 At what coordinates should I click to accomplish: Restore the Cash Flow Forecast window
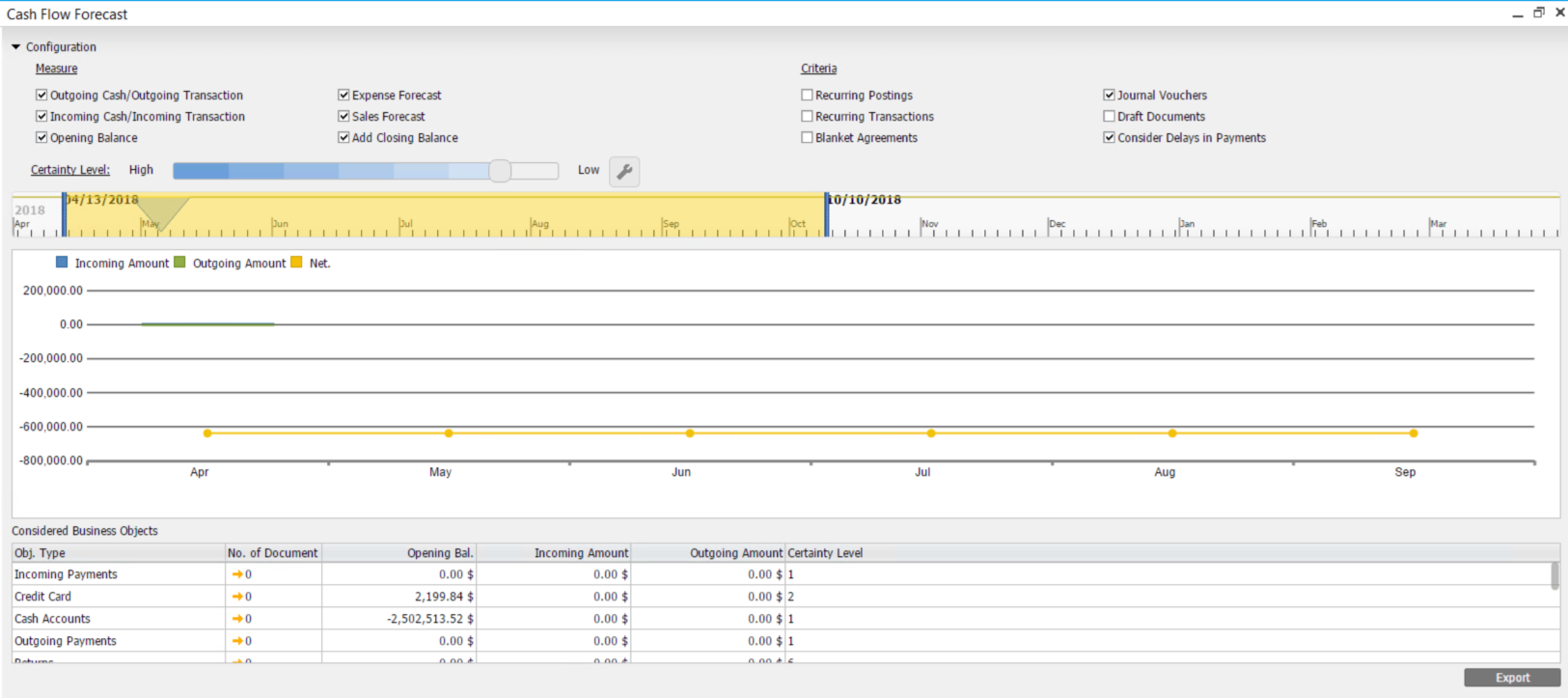[1538, 13]
